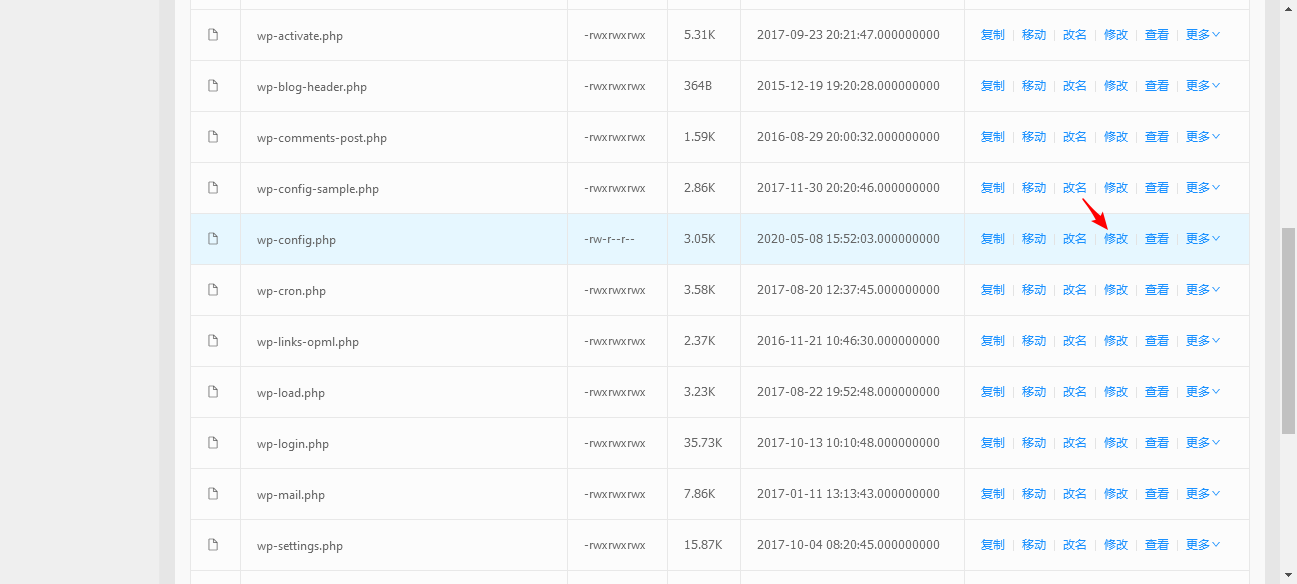This screenshot has width=1297, height=584.
Task: Edit wp-config-sample.php via 修改
Action: [1116, 188]
